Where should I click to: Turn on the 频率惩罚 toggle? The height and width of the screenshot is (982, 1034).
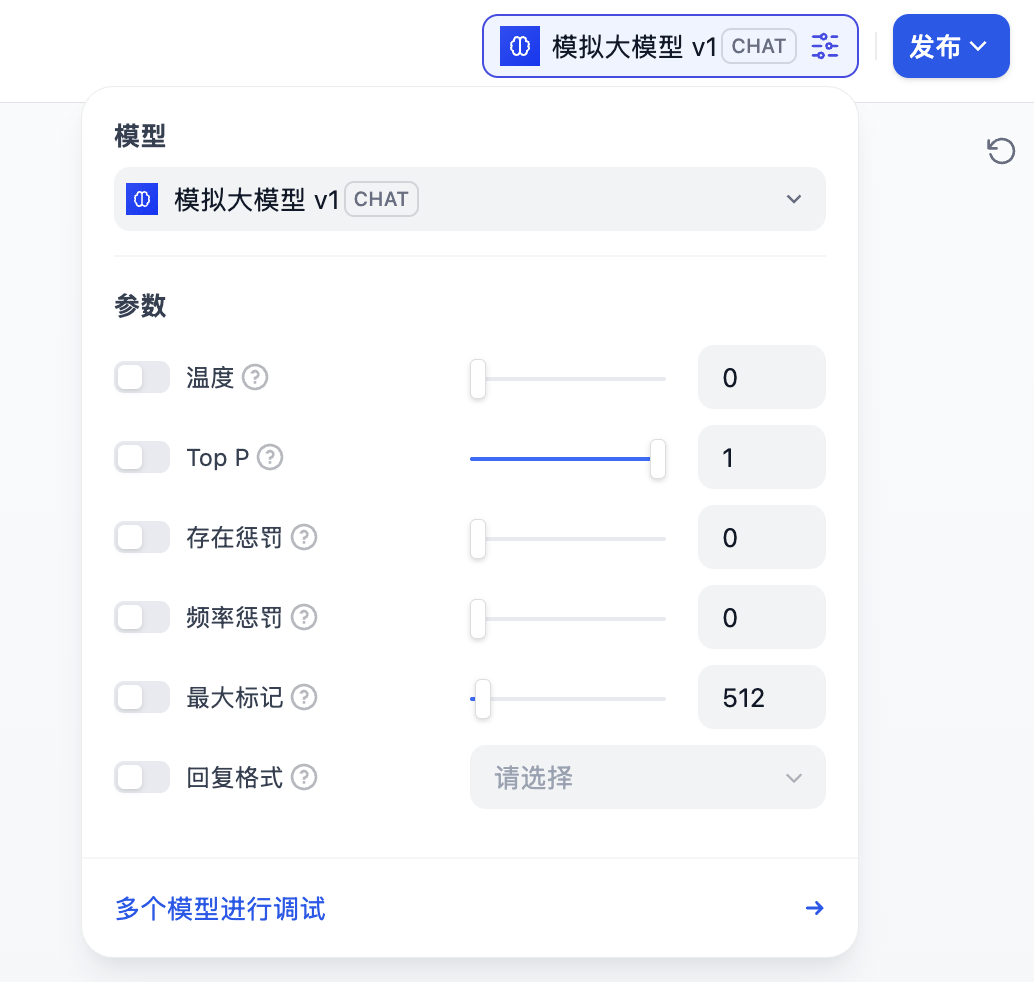141,617
